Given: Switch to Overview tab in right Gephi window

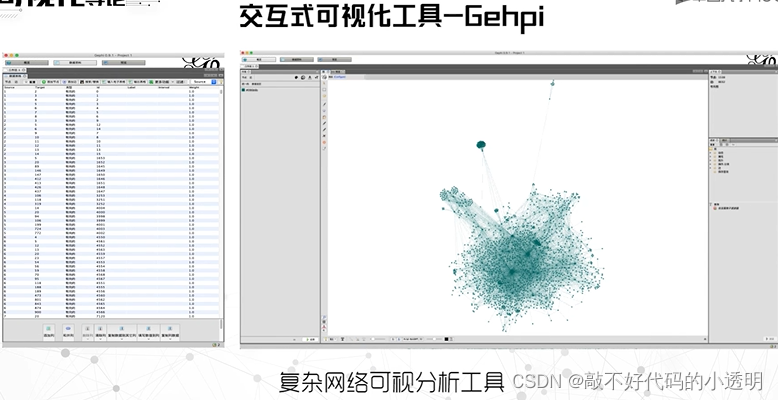Looking at the screenshot, I should pos(259,60).
